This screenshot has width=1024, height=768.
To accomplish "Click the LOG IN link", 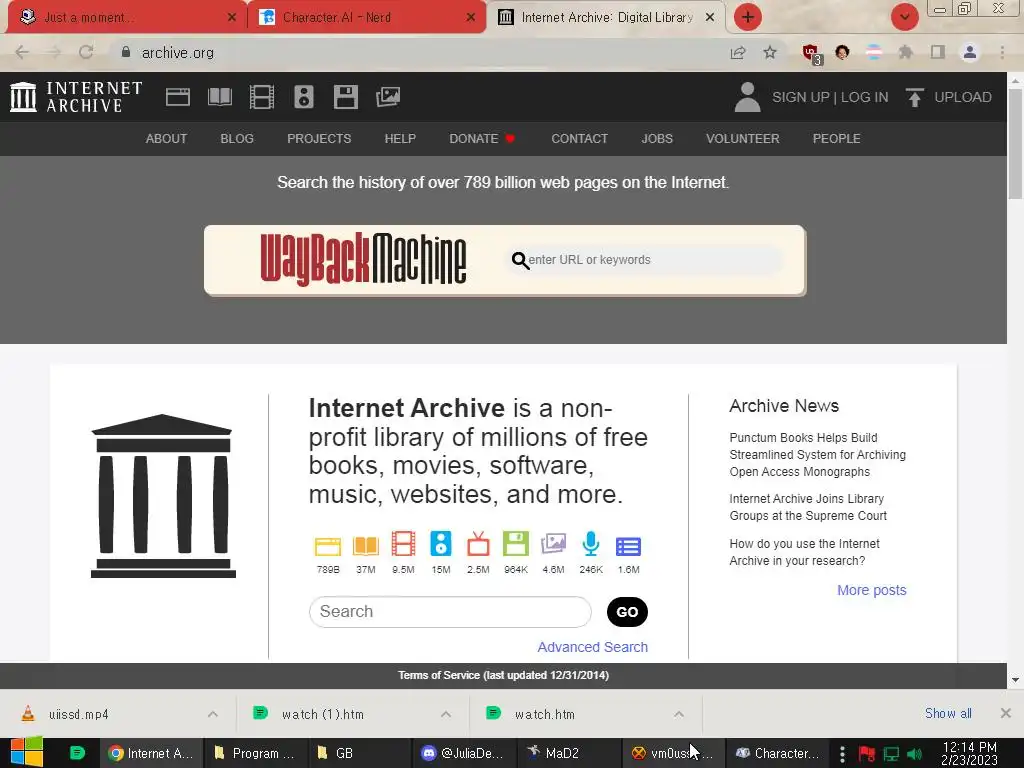I will 864,97.
